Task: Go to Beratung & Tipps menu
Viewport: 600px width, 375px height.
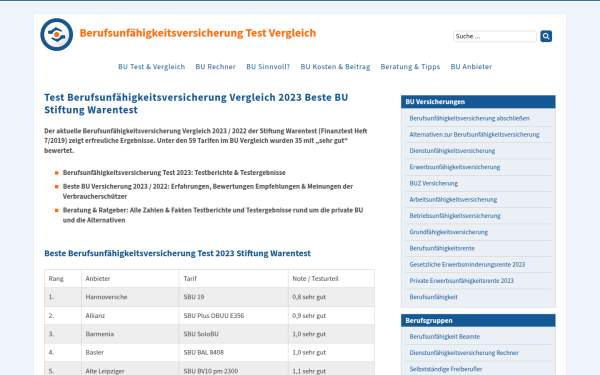Action: pyautogui.click(x=410, y=67)
